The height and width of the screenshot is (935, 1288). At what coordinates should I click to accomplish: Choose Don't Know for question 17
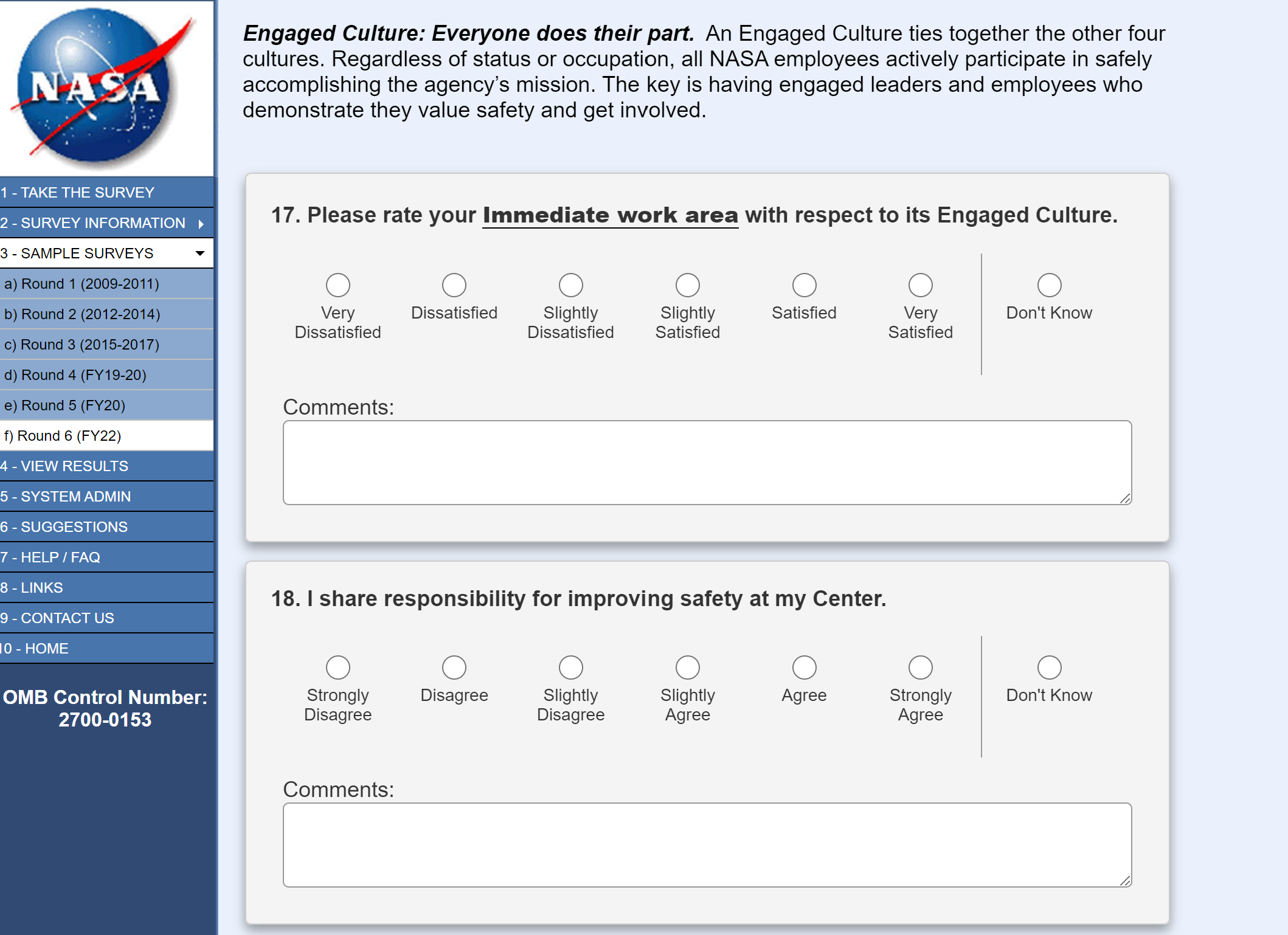1049,285
